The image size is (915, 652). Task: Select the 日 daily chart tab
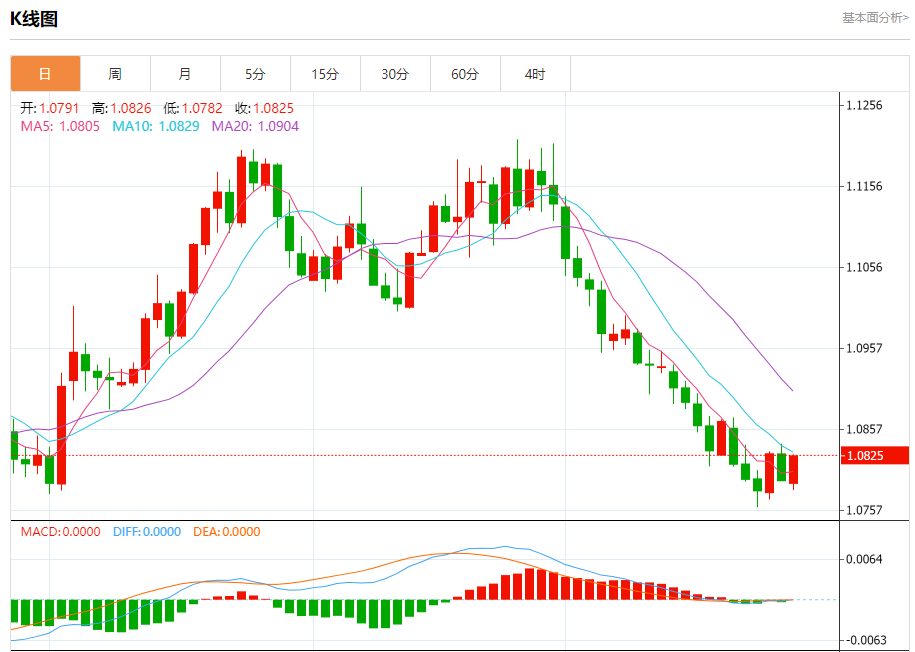tap(45, 74)
